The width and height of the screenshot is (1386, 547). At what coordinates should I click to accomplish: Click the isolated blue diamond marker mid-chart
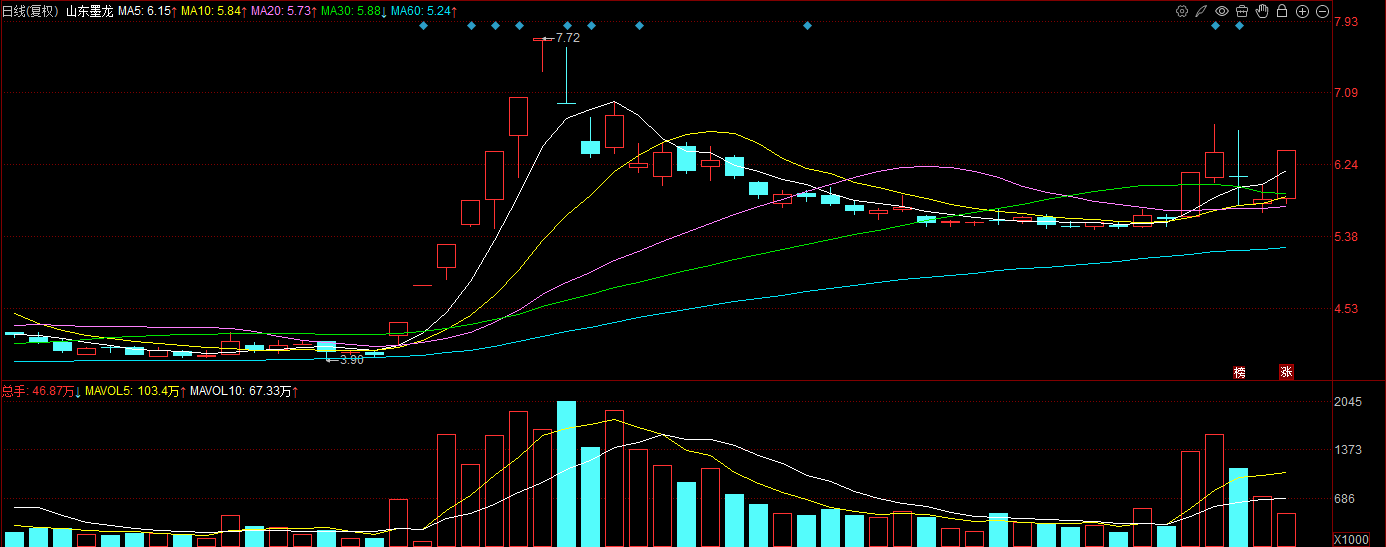point(807,25)
